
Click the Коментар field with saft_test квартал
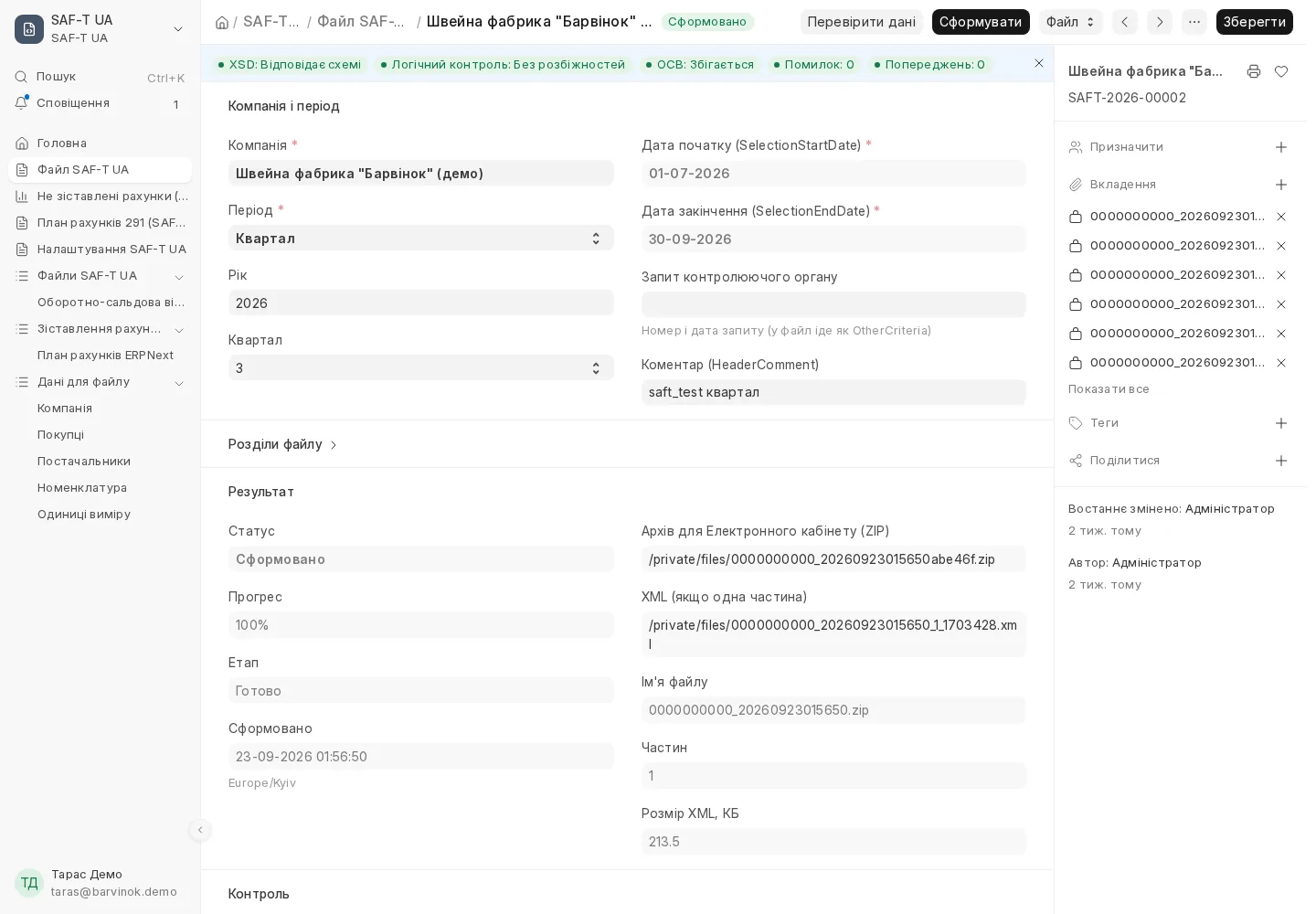[833, 392]
